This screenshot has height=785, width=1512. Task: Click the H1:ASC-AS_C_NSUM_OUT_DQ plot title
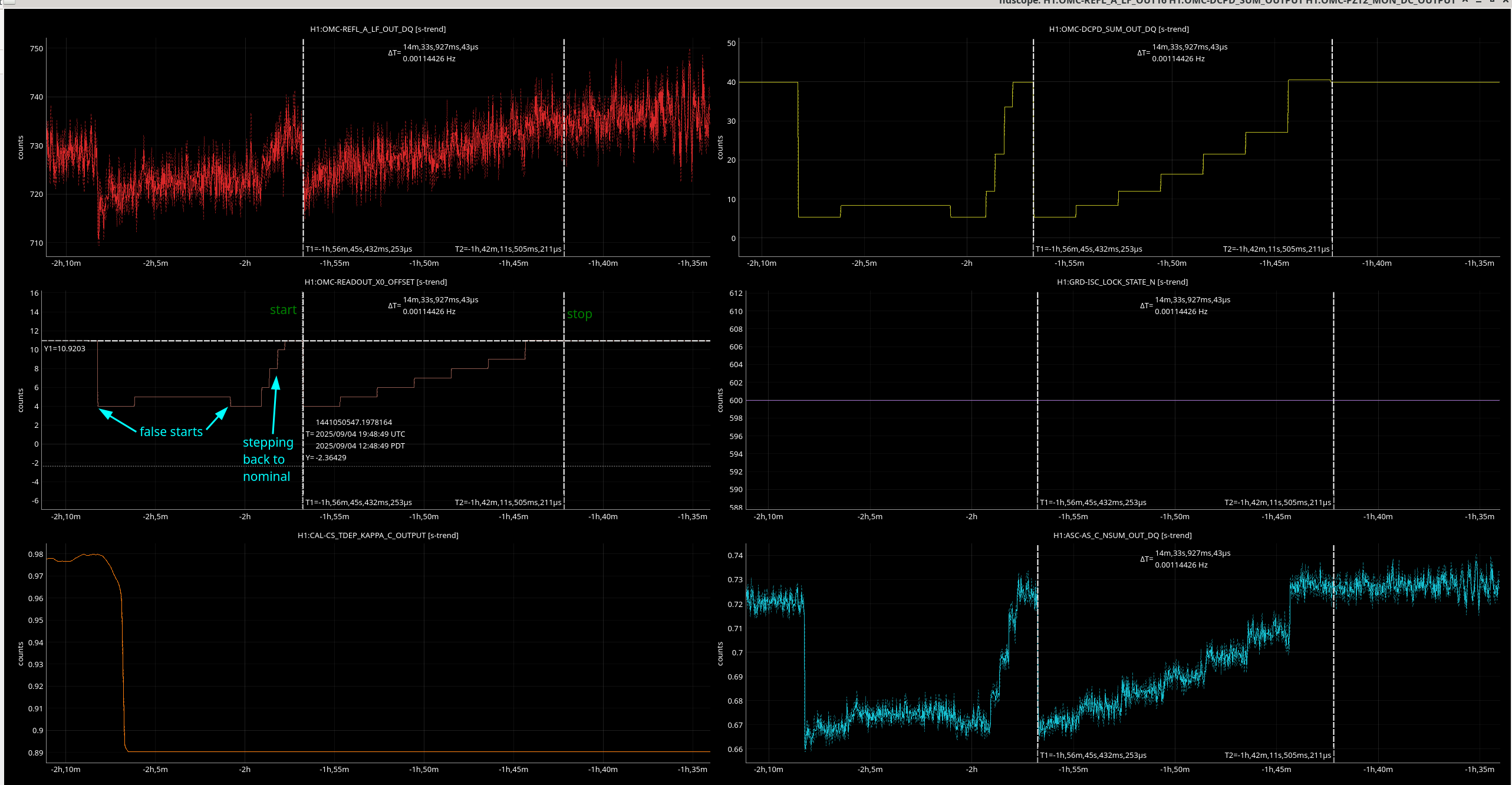[x=1122, y=535]
